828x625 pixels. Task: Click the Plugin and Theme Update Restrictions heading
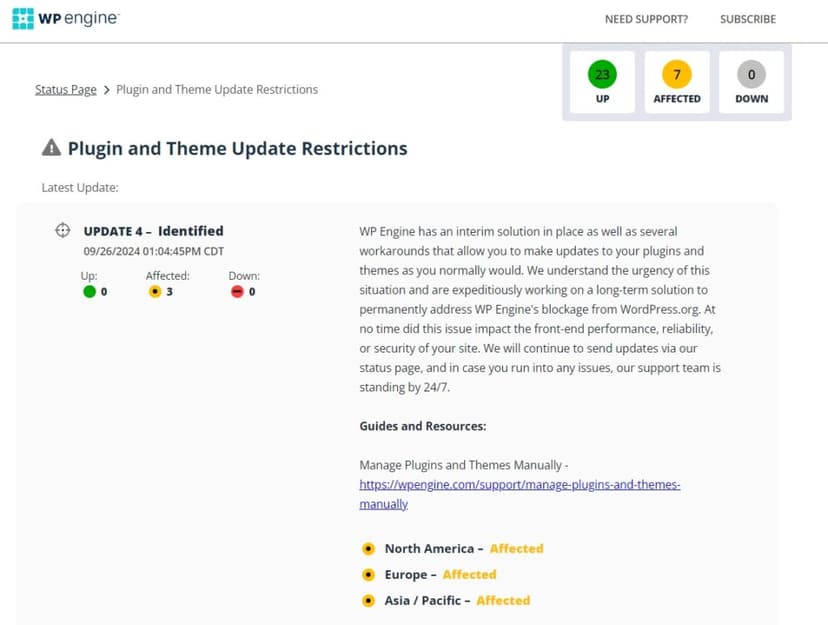click(x=238, y=148)
